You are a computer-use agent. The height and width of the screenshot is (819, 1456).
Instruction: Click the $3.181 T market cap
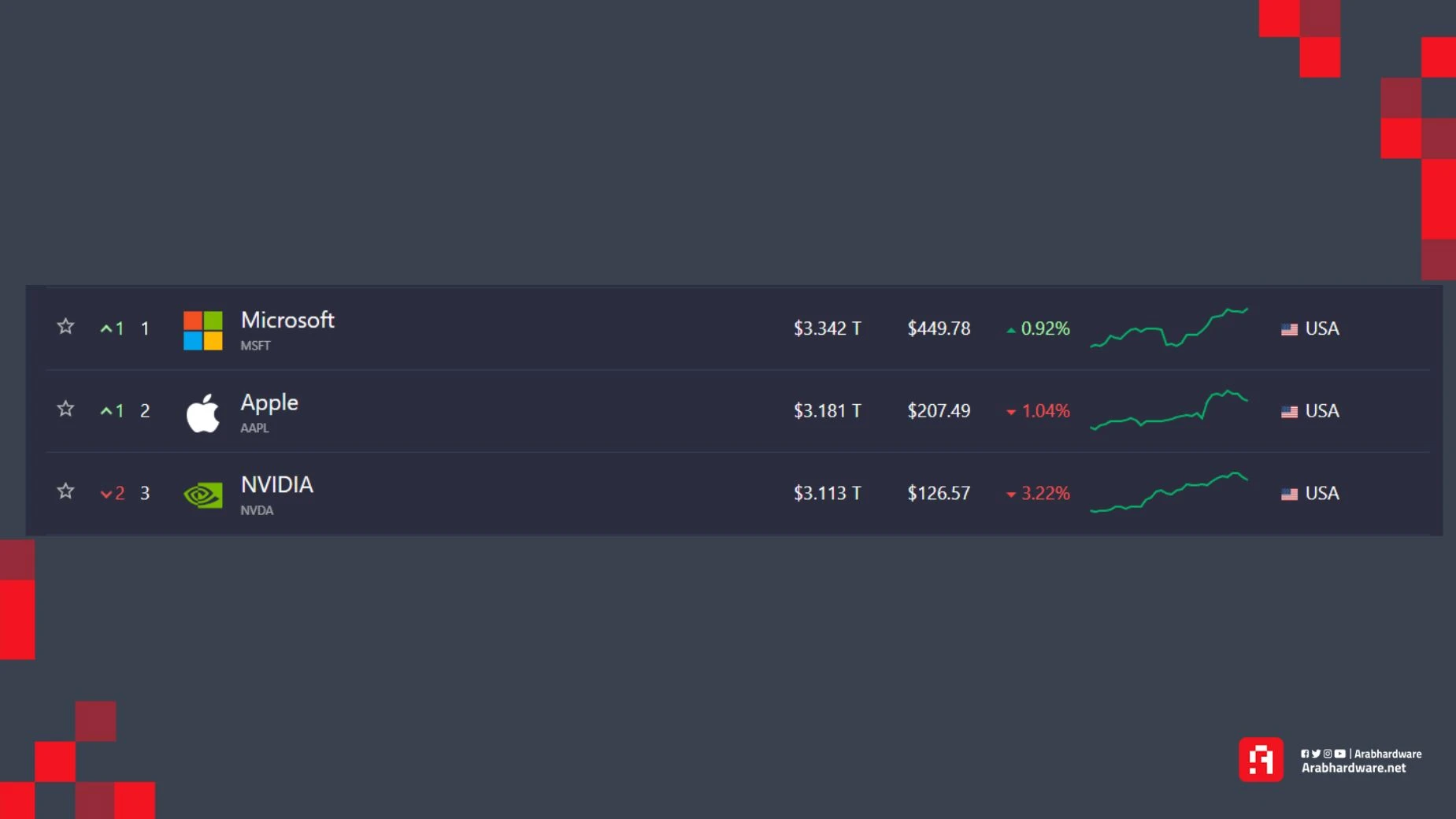pos(828,411)
